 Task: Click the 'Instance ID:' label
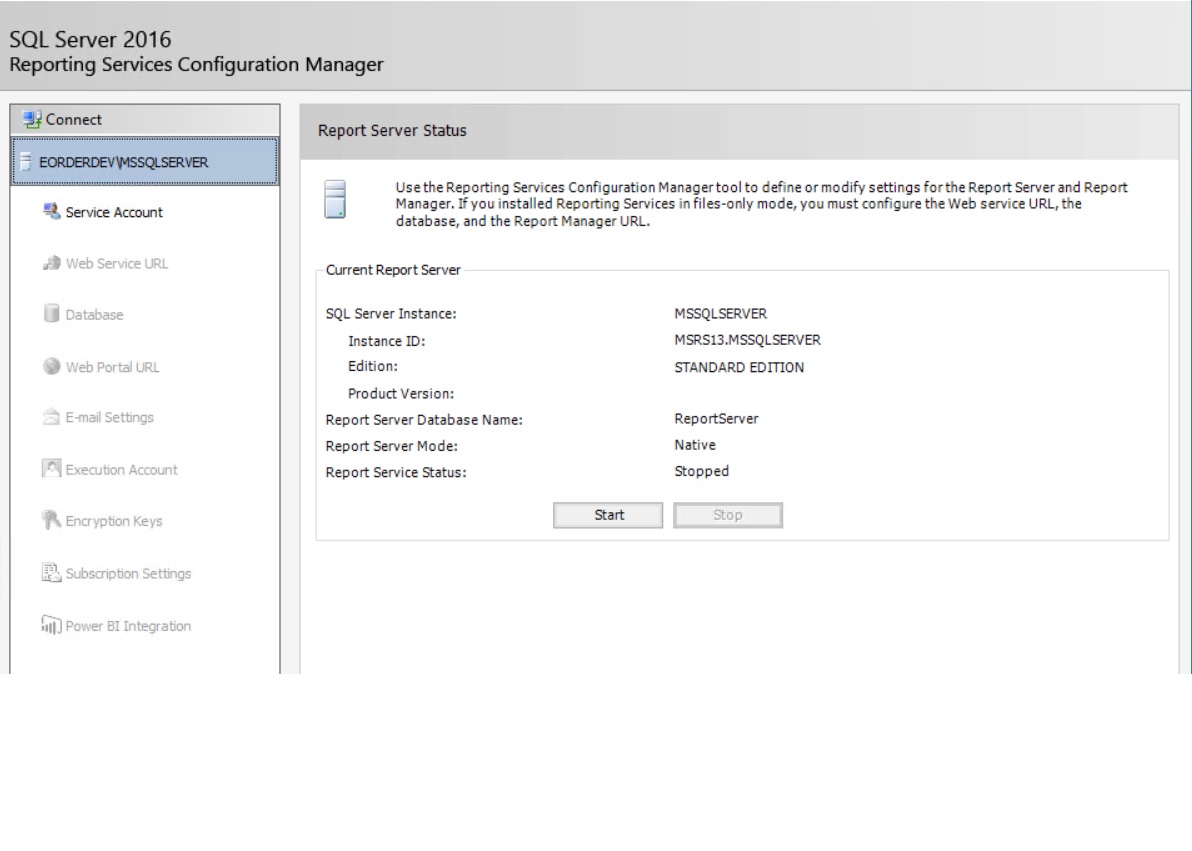coord(386,341)
